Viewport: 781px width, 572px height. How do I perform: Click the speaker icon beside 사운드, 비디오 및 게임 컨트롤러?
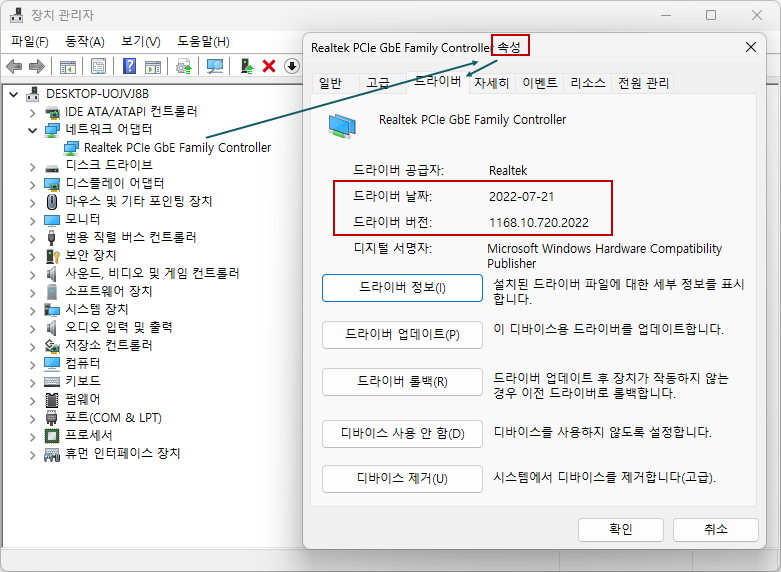[x=51, y=274]
